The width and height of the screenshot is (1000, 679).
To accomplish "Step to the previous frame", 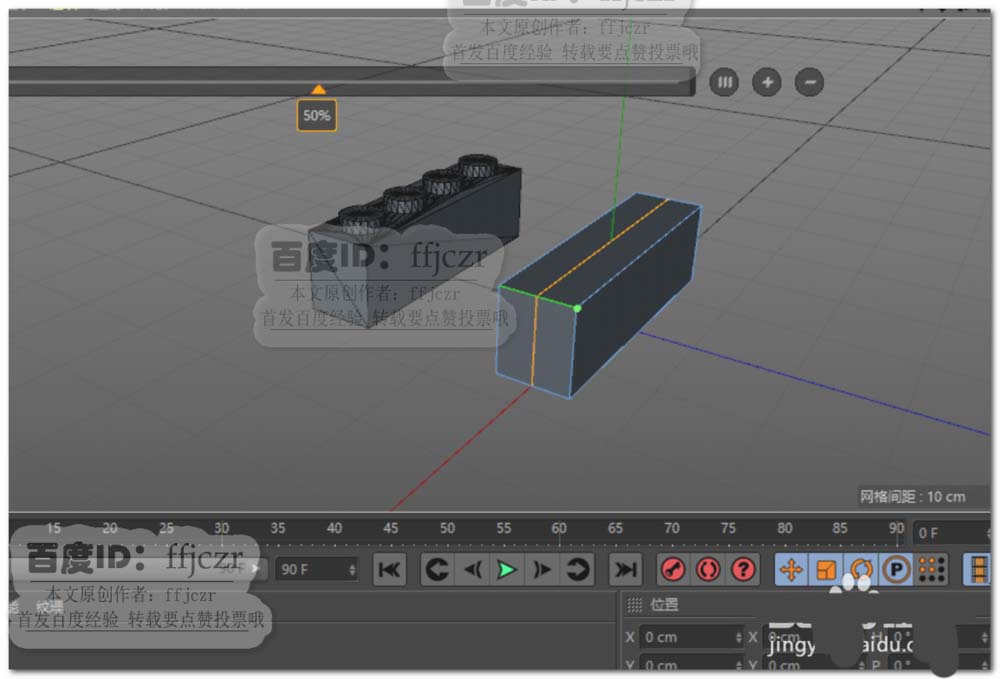I will point(472,569).
